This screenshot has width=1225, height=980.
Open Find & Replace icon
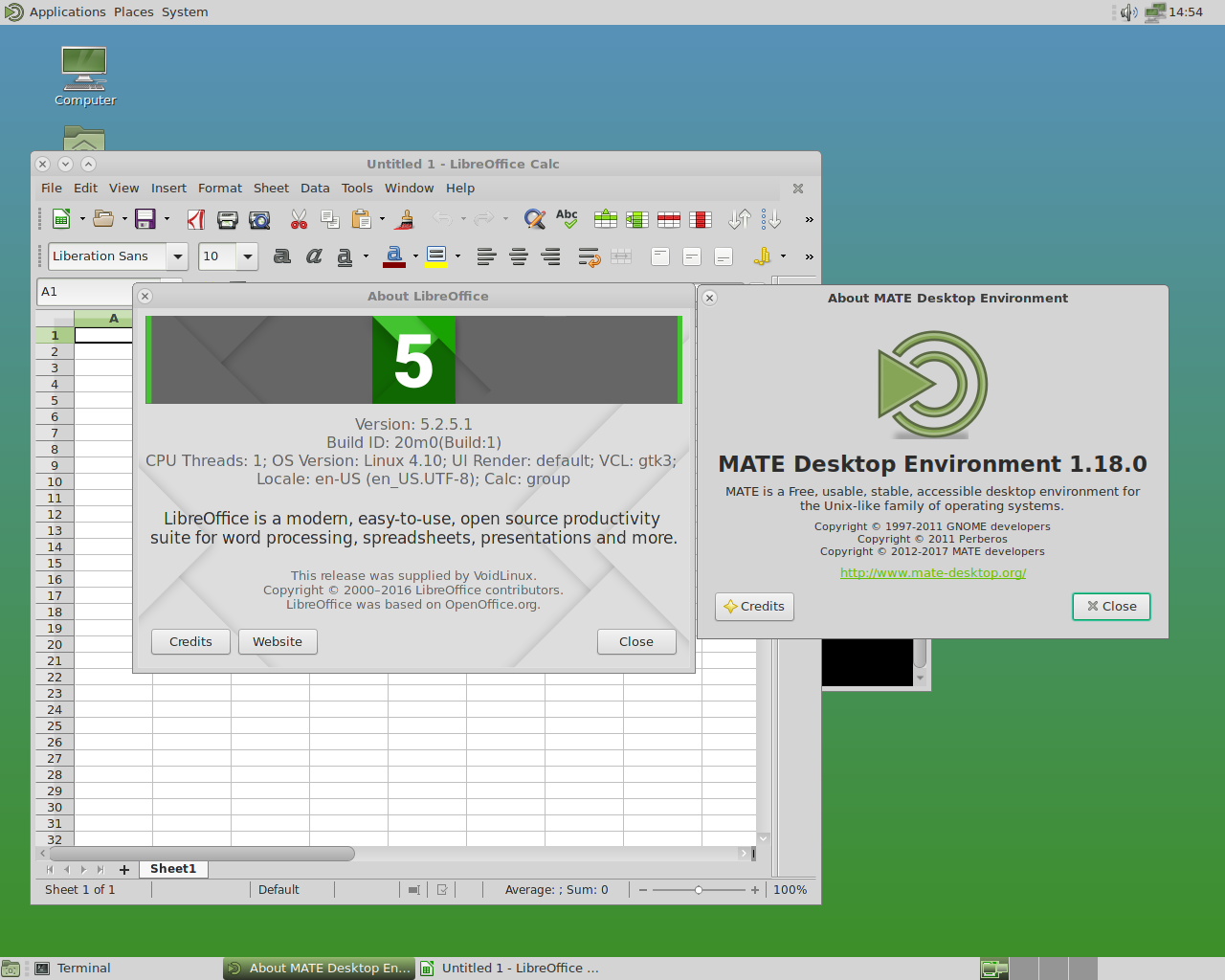pos(535,219)
